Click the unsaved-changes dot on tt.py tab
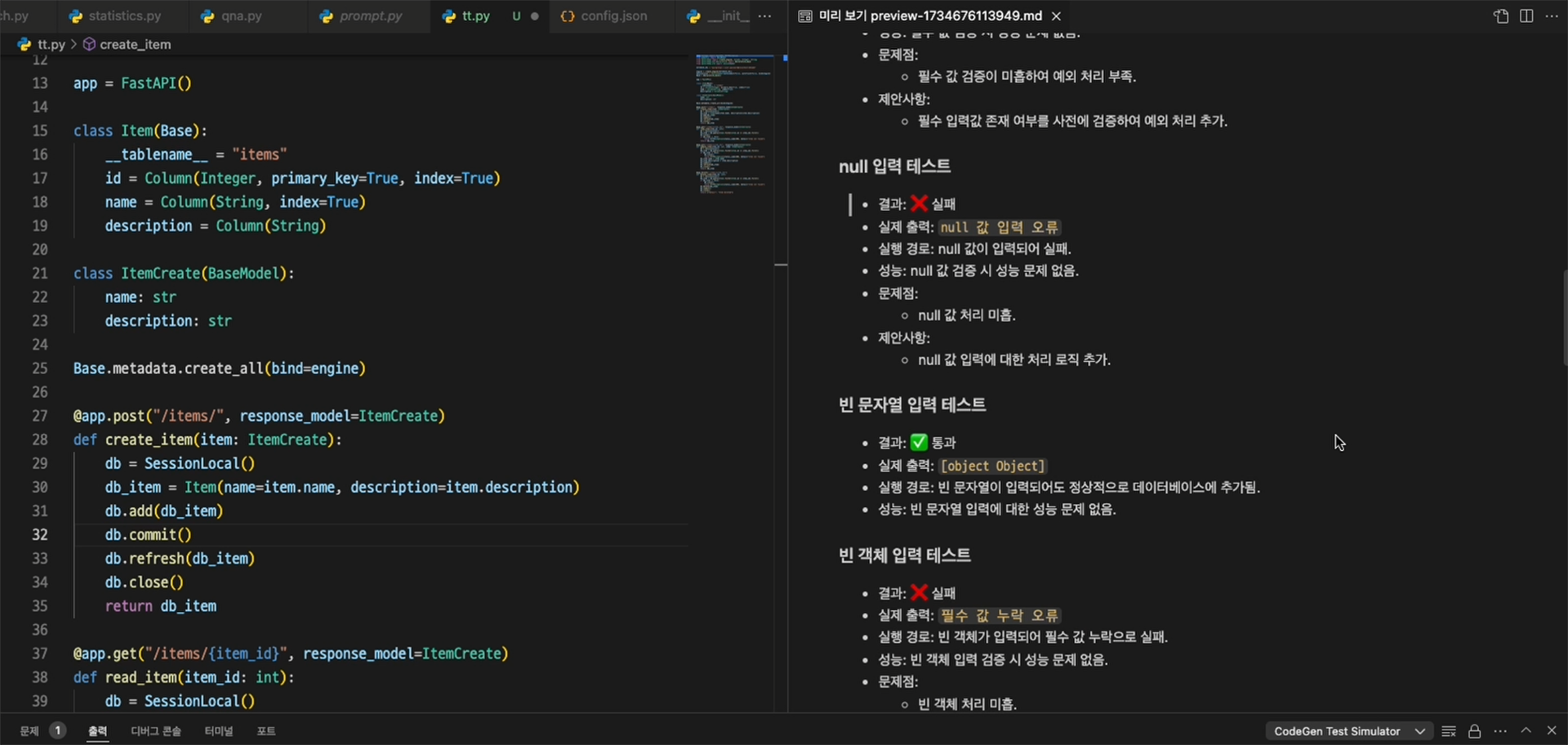1568x745 pixels. click(x=535, y=16)
